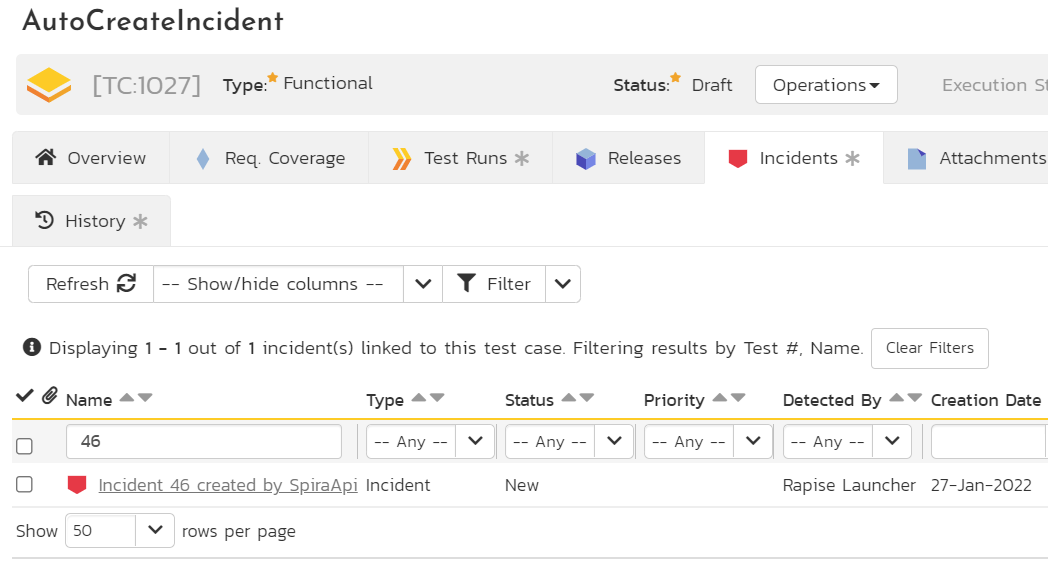Viewport: 1048px width, 570px height.
Task: Click the red incident icon in row
Action: (77, 485)
